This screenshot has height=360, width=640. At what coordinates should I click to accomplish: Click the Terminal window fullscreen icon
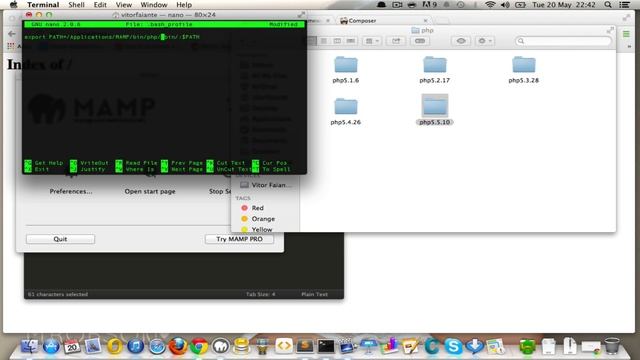tap(301, 15)
